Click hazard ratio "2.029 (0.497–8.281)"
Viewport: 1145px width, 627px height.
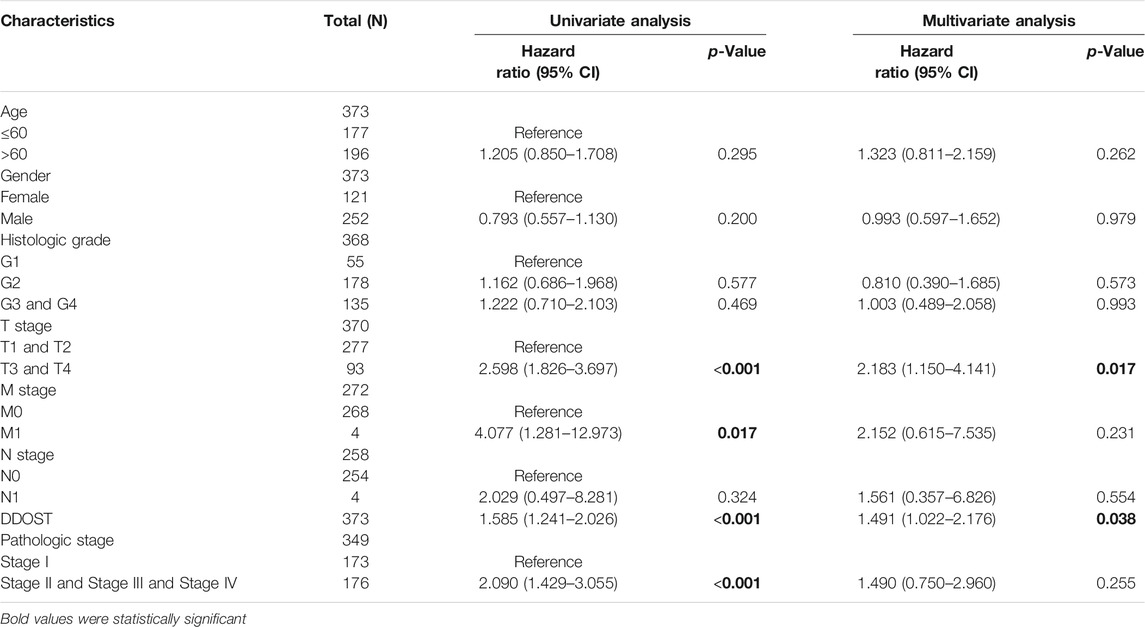548,498
